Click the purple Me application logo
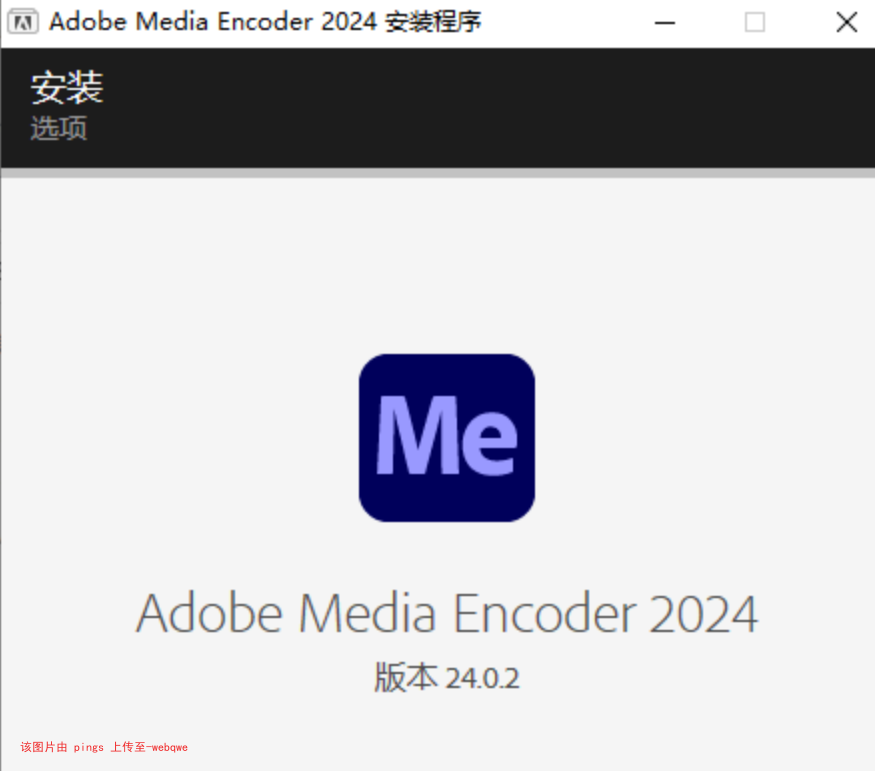The height and width of the screenshot is (771, 875). [446, 437]
